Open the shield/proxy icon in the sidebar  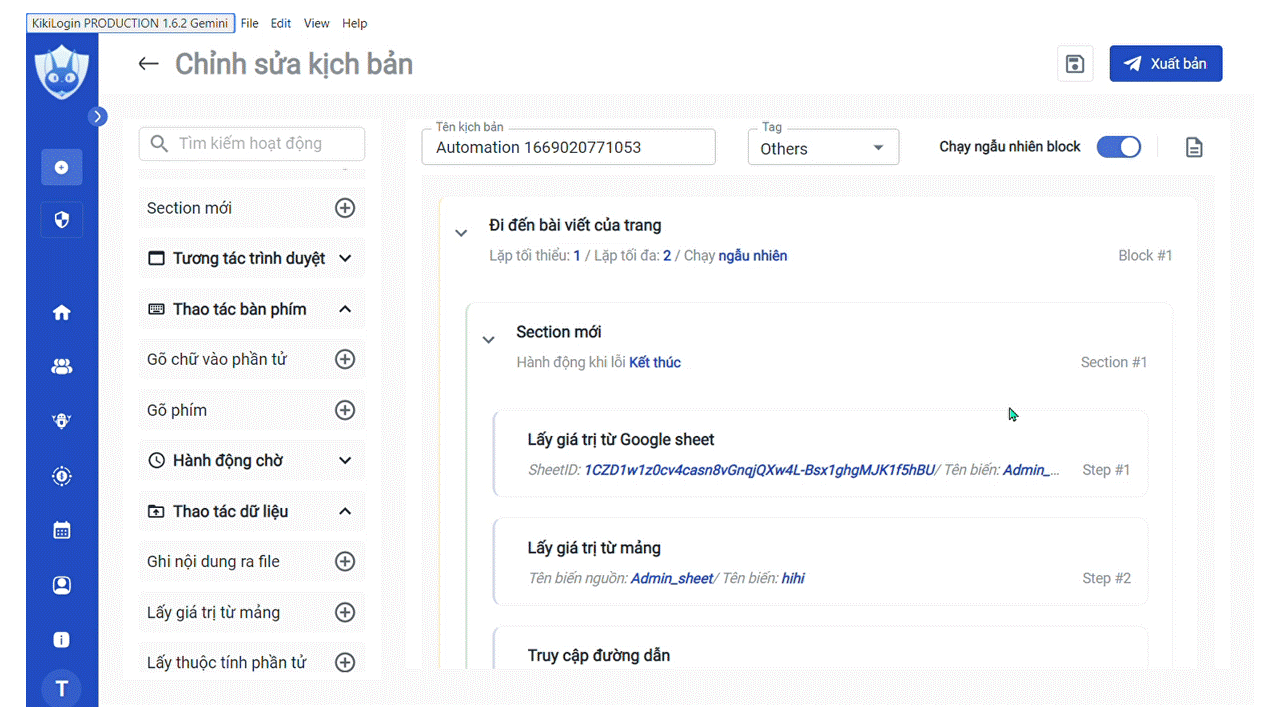click(x=61, y=219)
